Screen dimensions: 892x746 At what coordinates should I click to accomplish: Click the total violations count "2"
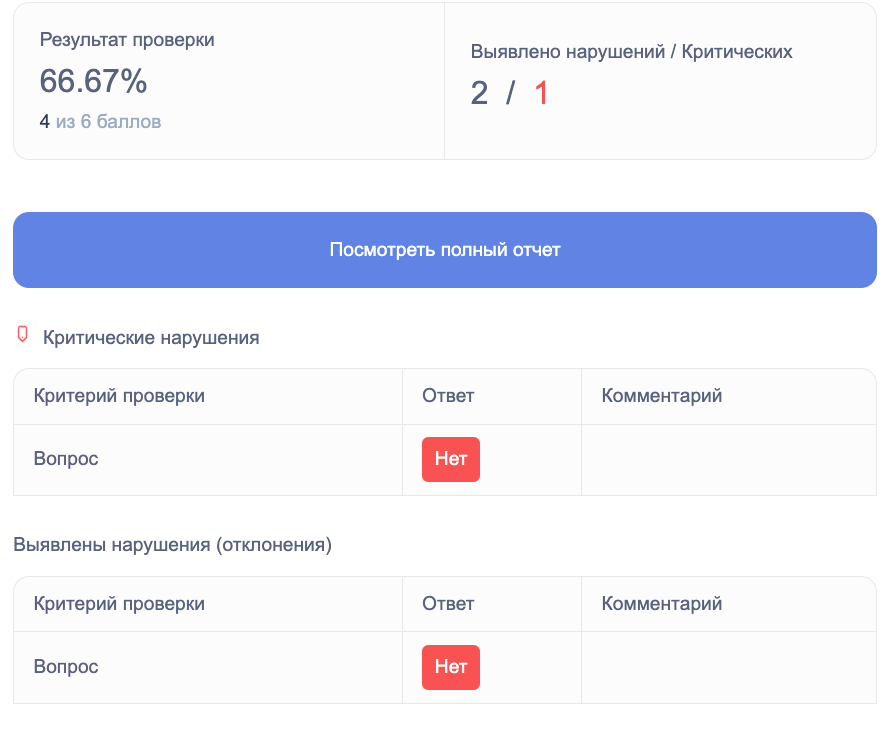click(x=480, y=93)
